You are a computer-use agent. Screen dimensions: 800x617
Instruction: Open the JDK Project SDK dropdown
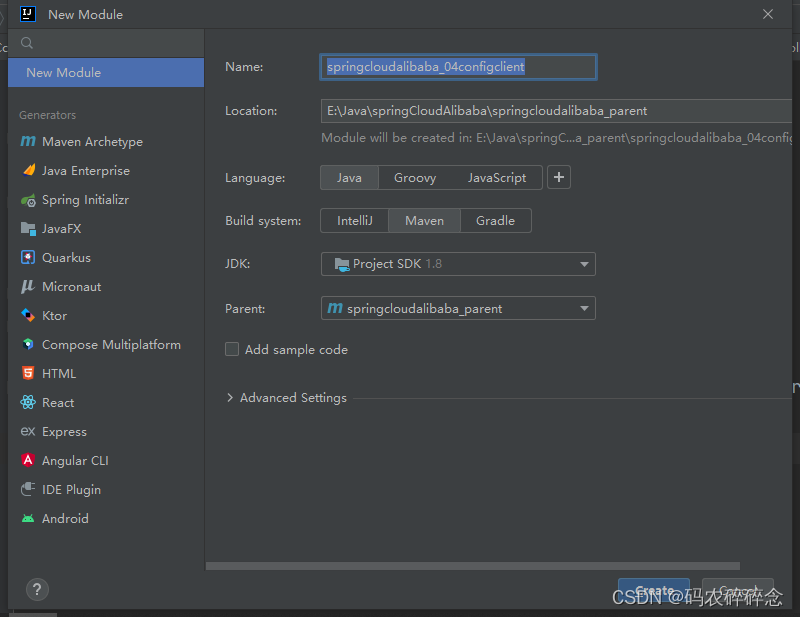[458, 264]
